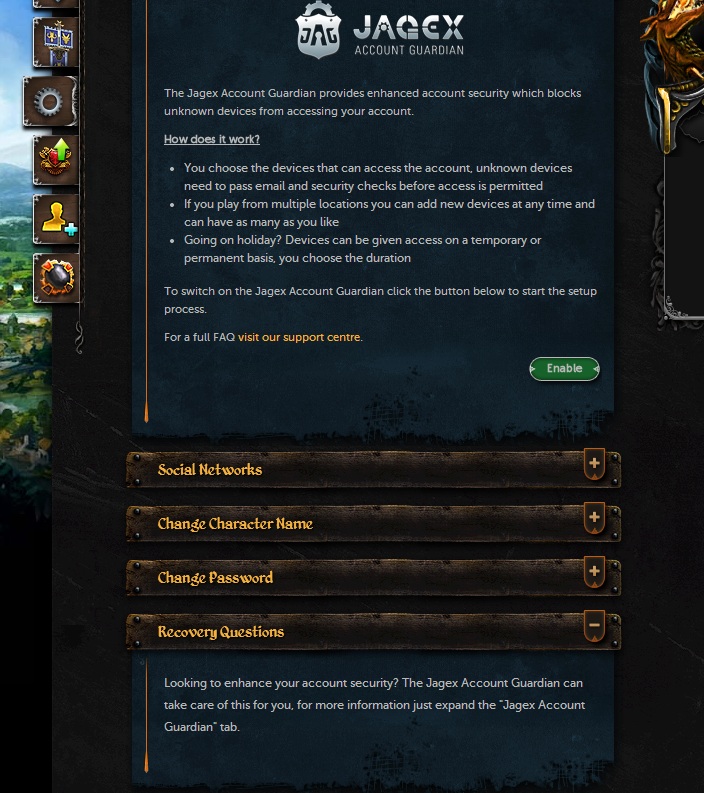The image size is (704, 793).
Task: Enable the Jagex Account Guardian
Action: tap(564, 369)
